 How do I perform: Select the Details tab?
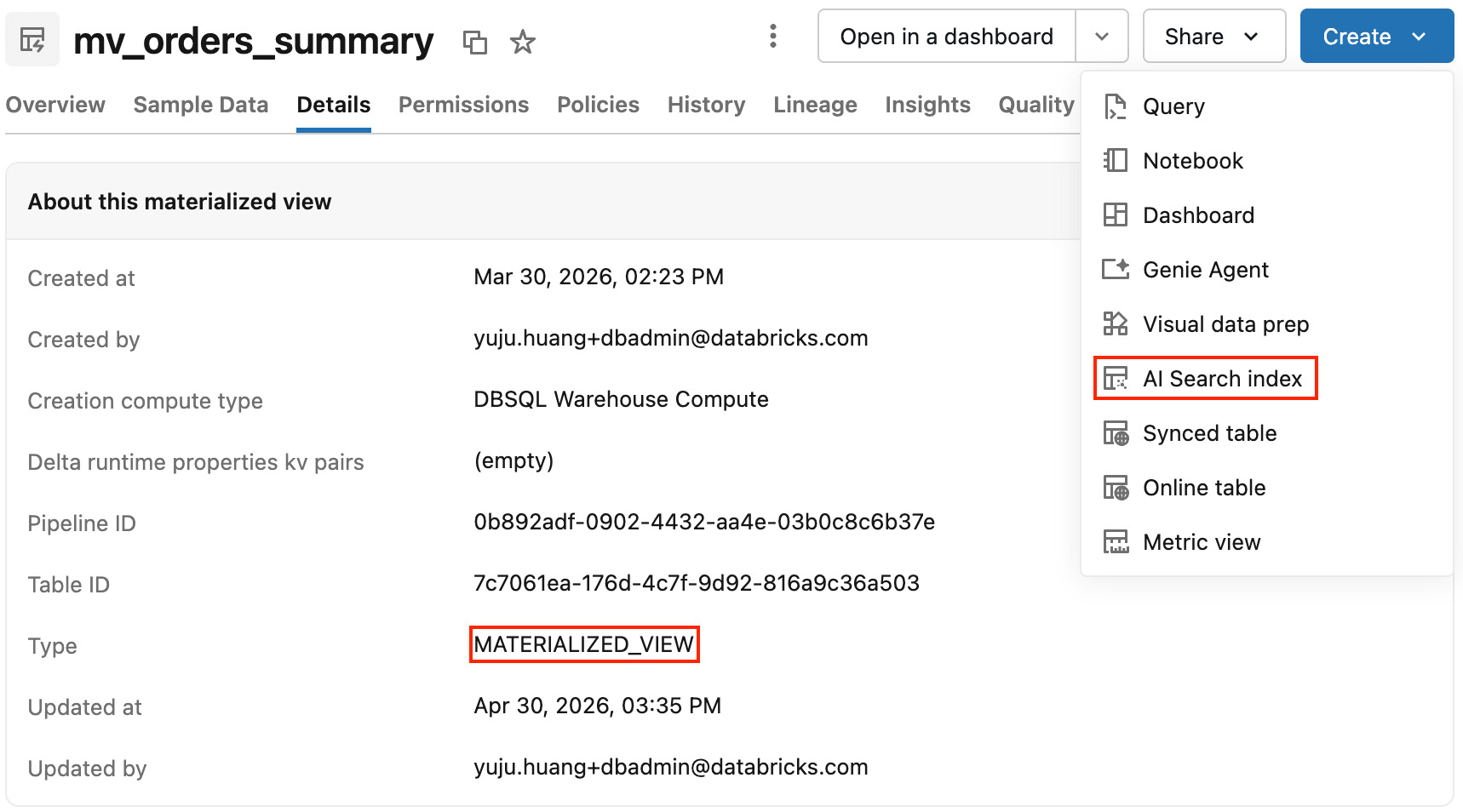pos(334,105)
